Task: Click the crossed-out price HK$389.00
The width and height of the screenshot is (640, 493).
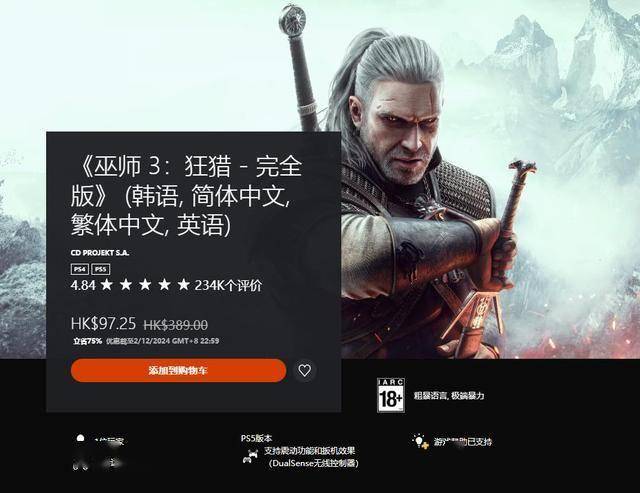Action: 176,325
